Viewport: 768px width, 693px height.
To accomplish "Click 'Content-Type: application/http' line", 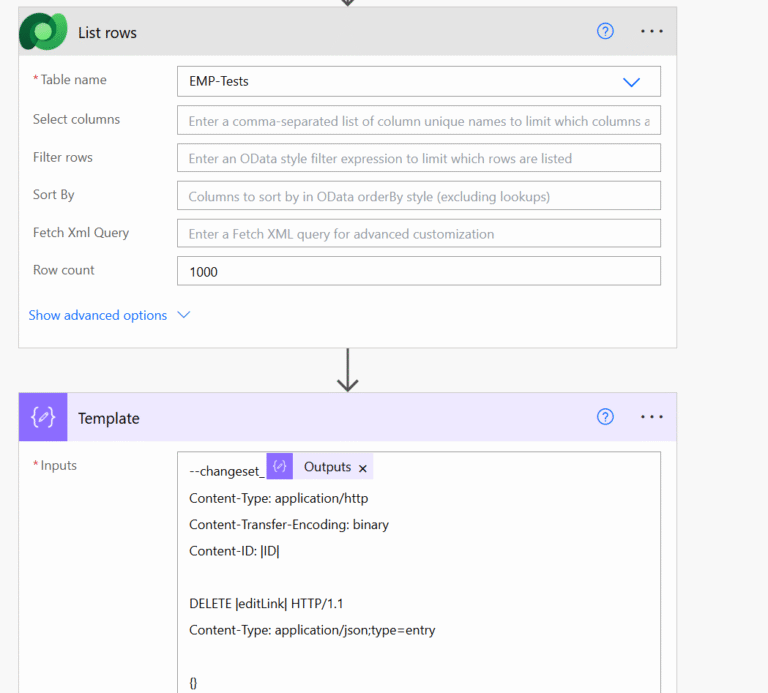I will coord(279,498).
